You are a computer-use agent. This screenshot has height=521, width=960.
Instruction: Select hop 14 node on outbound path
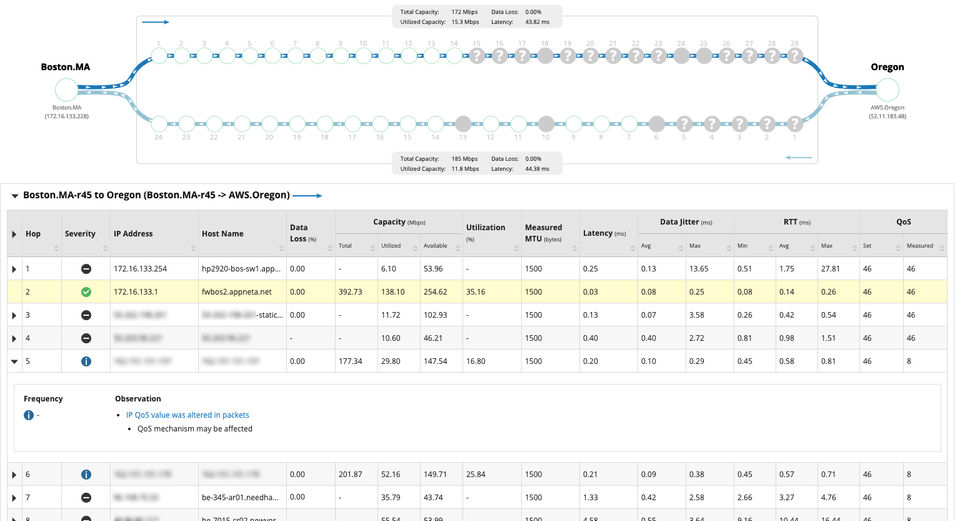click(x=454, y=56)
